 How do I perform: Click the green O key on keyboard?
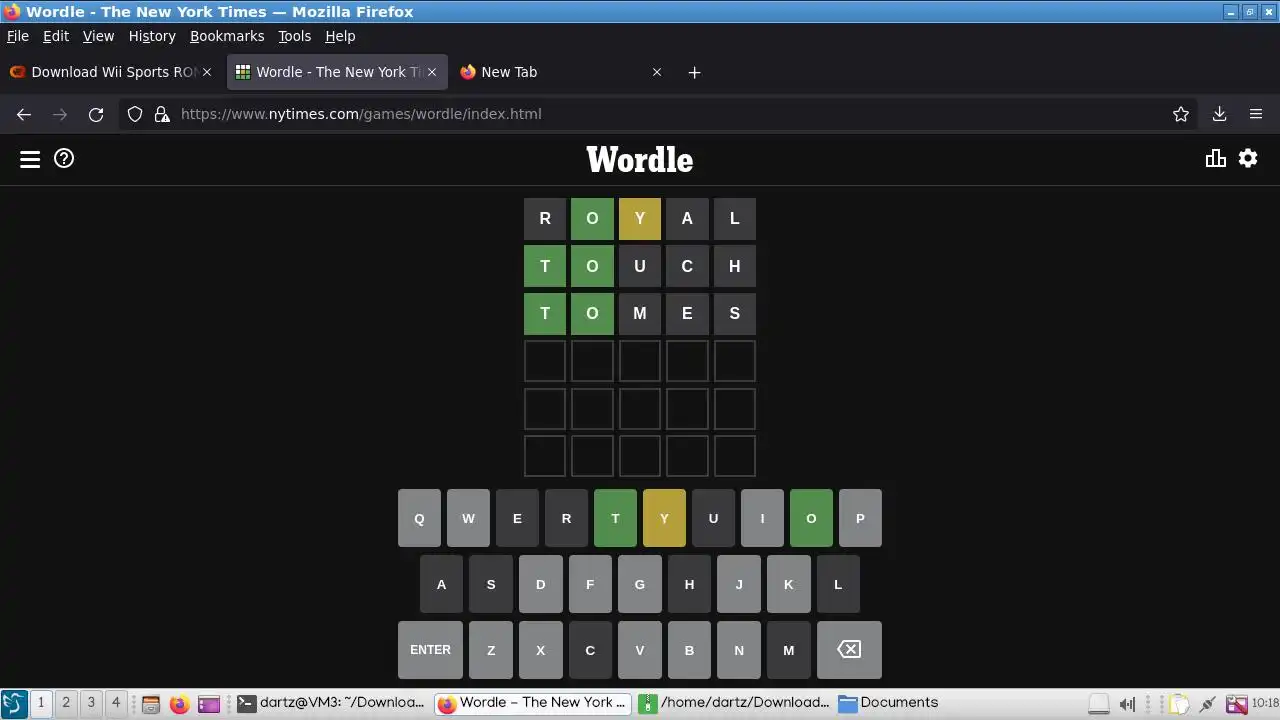(811, 518)
